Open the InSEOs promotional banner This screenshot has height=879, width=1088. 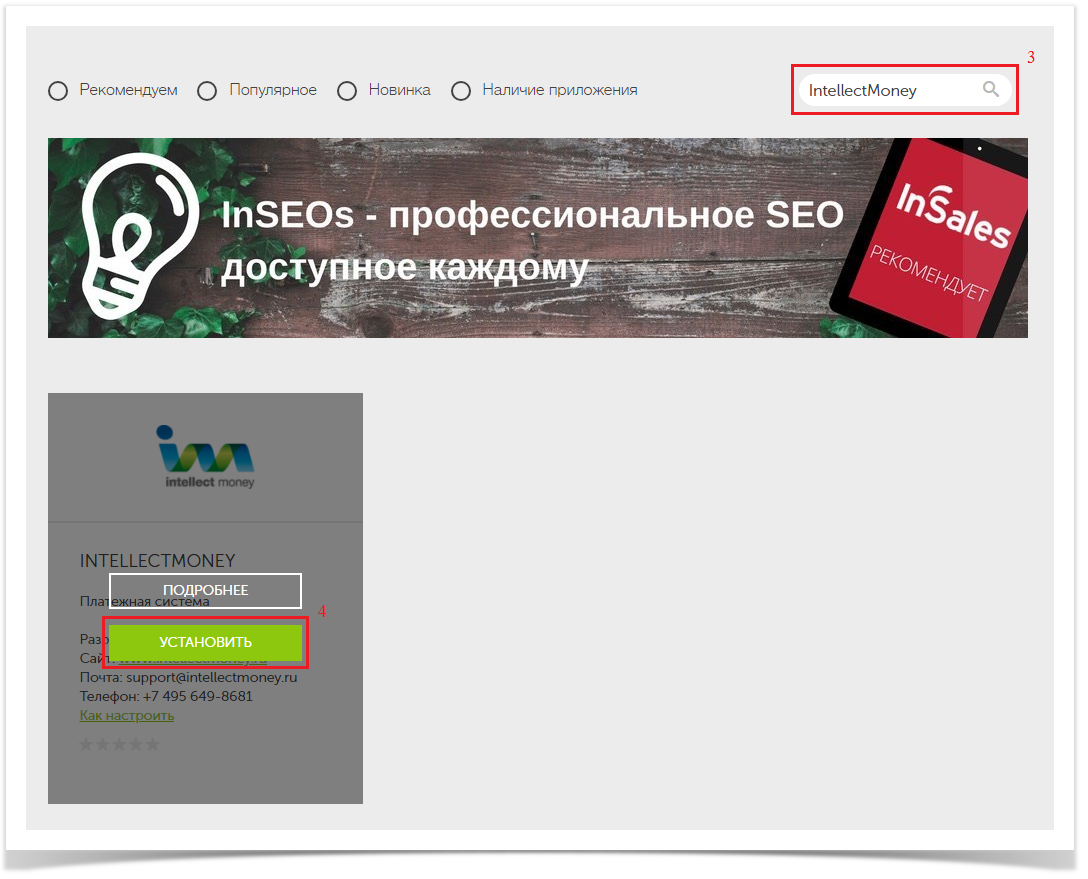point(538,238)
